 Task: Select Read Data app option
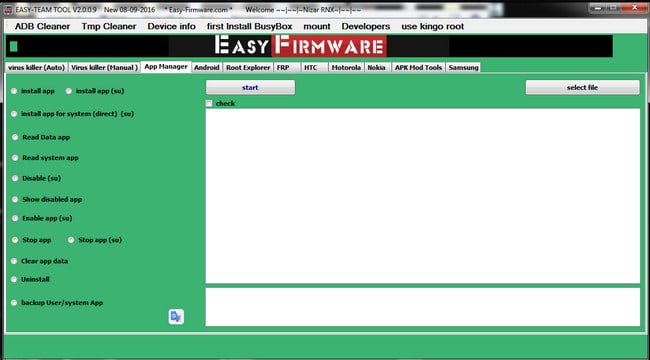pos(15,137)
